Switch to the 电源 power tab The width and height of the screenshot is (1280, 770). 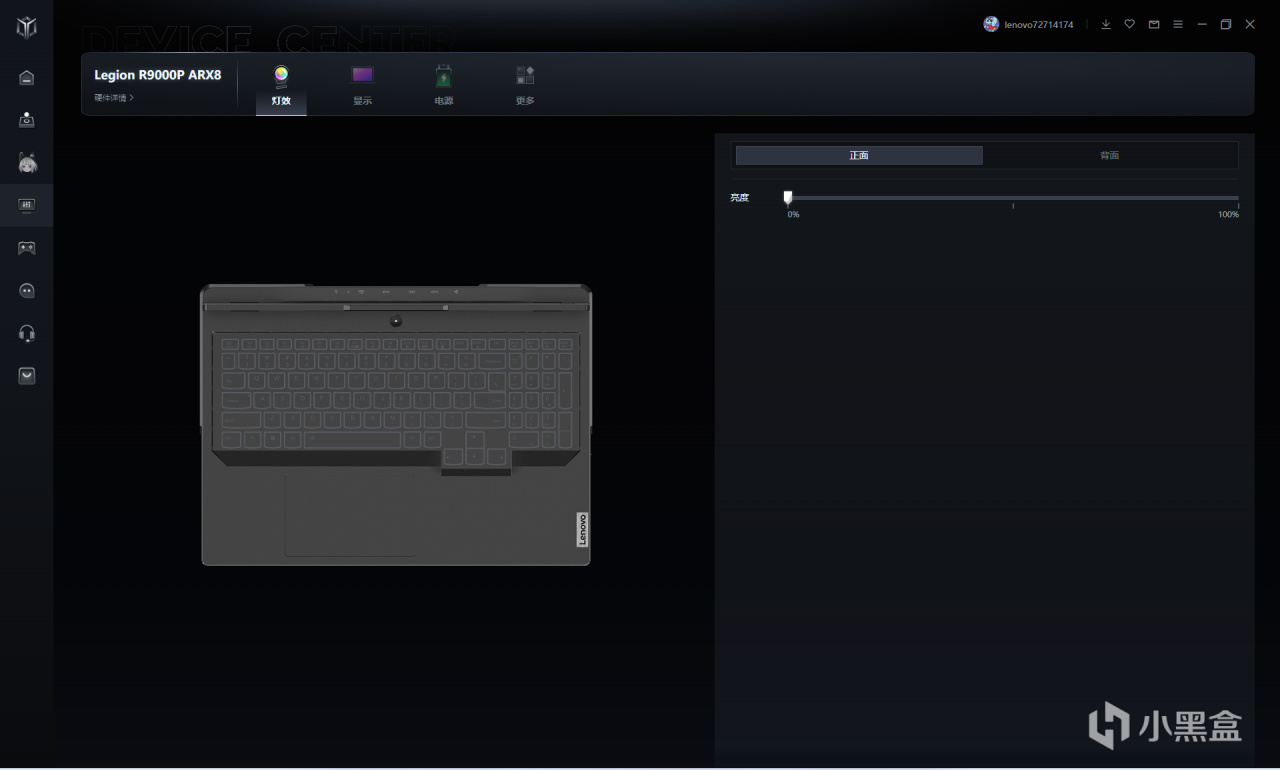coord(444,86)
